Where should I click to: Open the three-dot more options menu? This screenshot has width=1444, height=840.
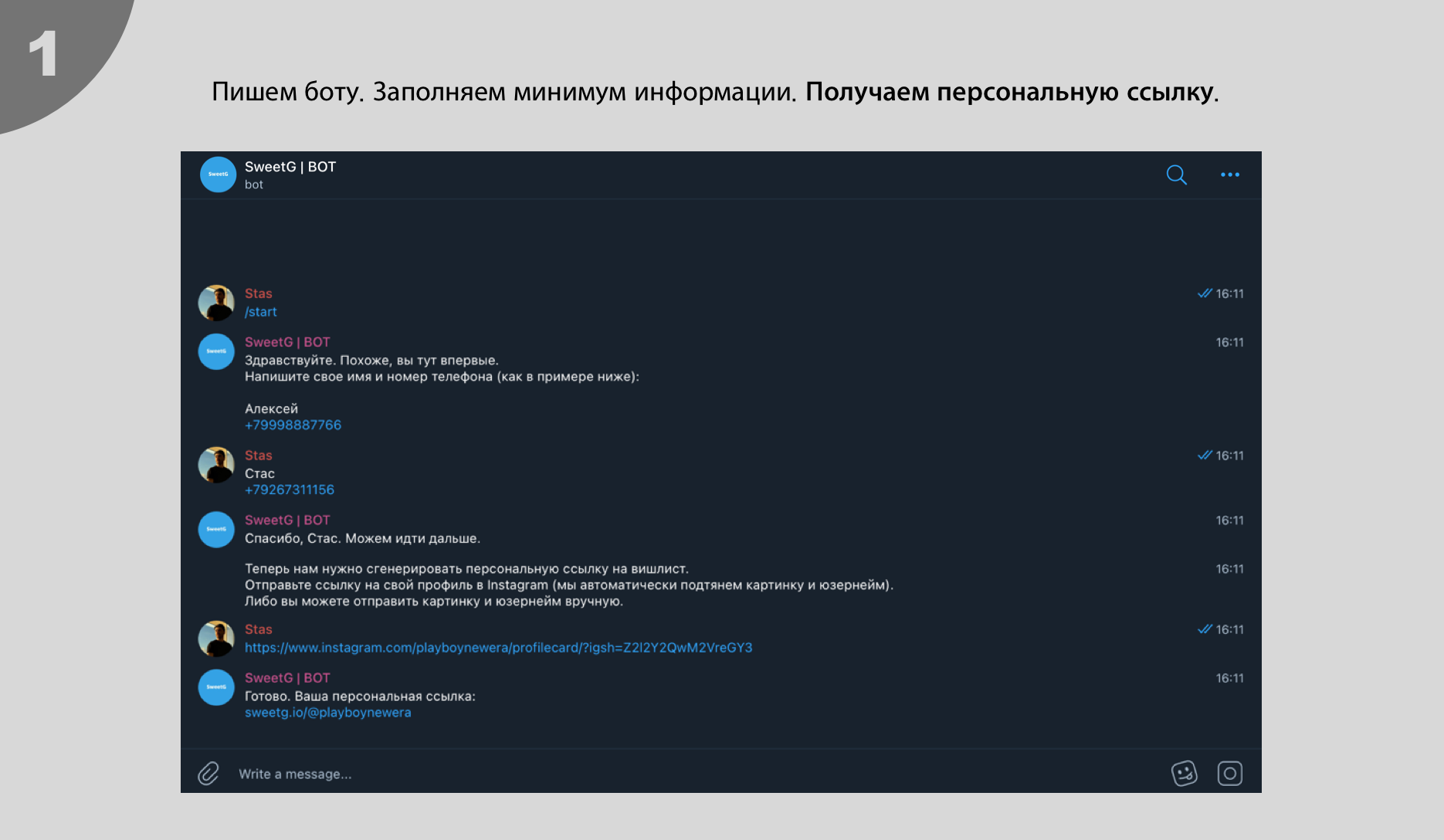point(1230,174)
